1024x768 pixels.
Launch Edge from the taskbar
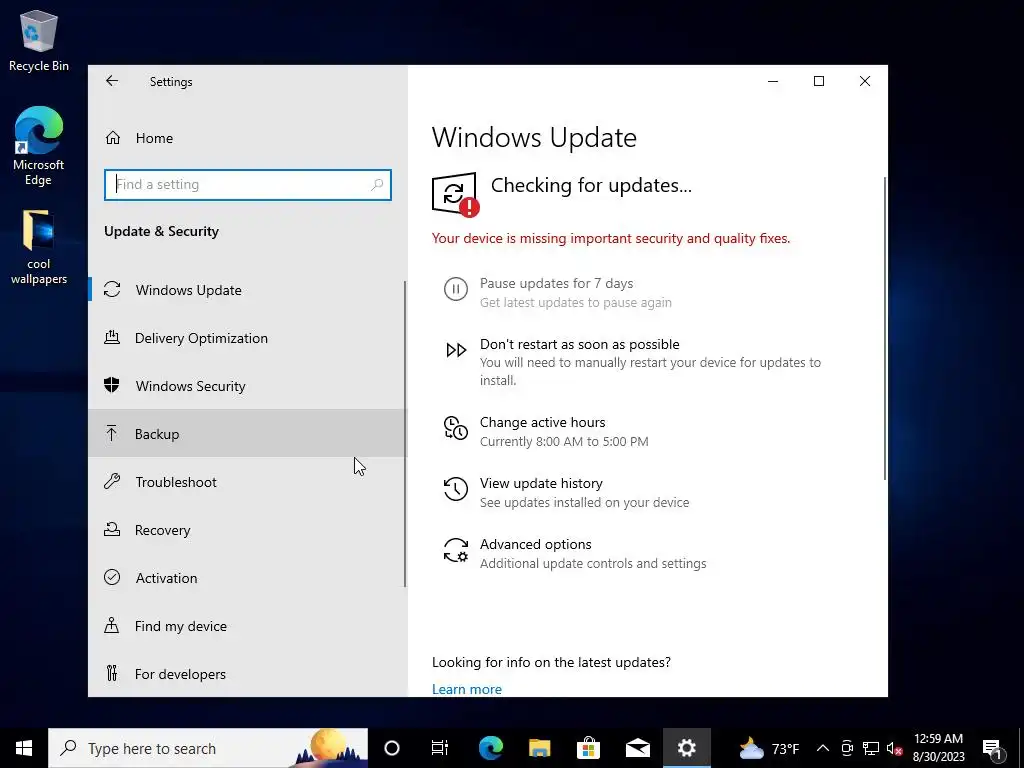point(490,748)
